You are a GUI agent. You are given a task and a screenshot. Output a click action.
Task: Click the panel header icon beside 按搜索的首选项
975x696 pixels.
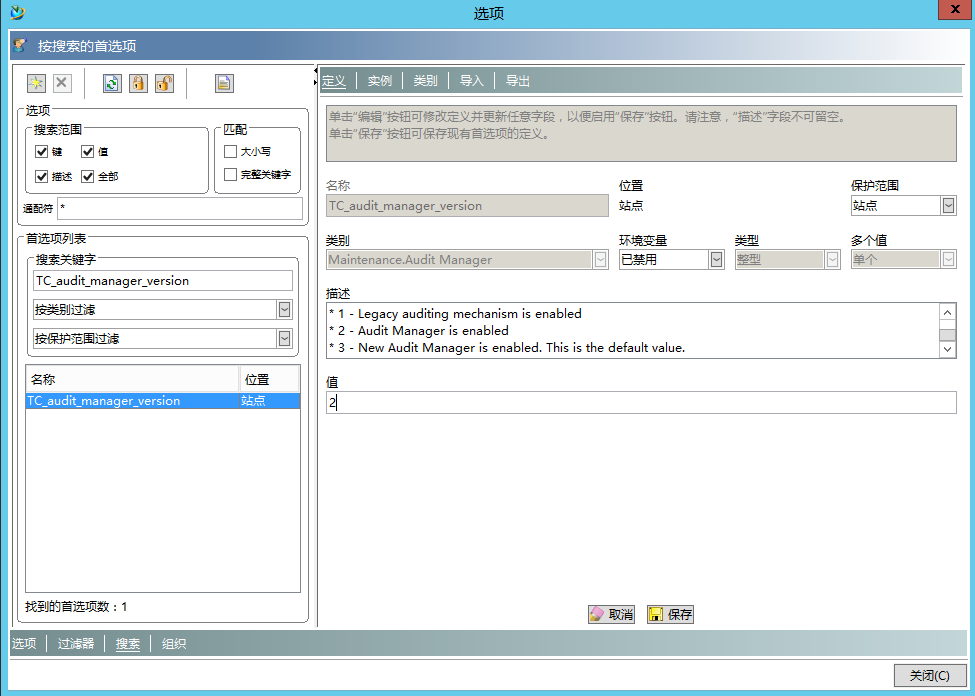coord(20,45)
